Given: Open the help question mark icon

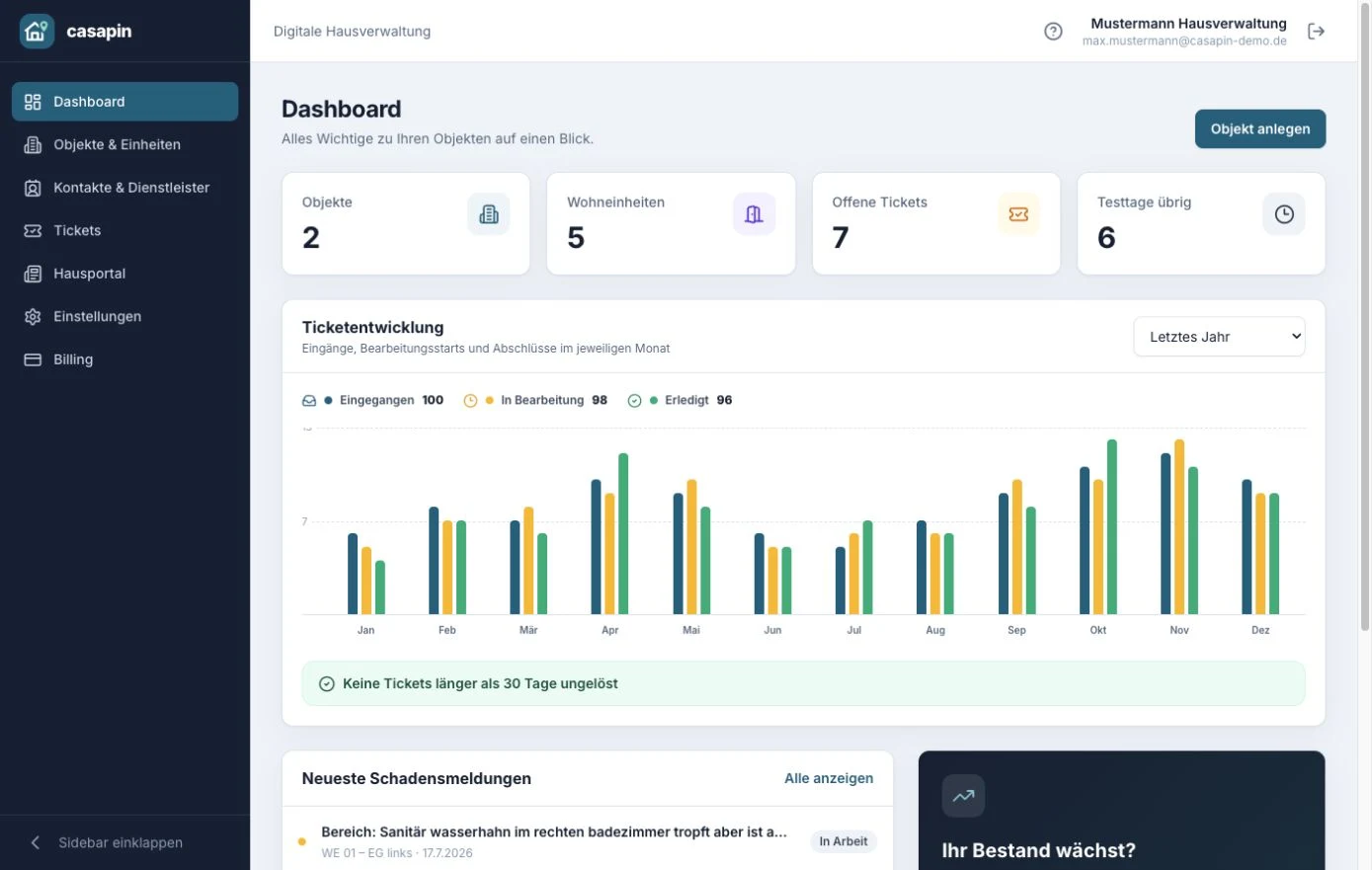Looking at the screenshot, I should pyautogui.click(x=1053, y=32).
